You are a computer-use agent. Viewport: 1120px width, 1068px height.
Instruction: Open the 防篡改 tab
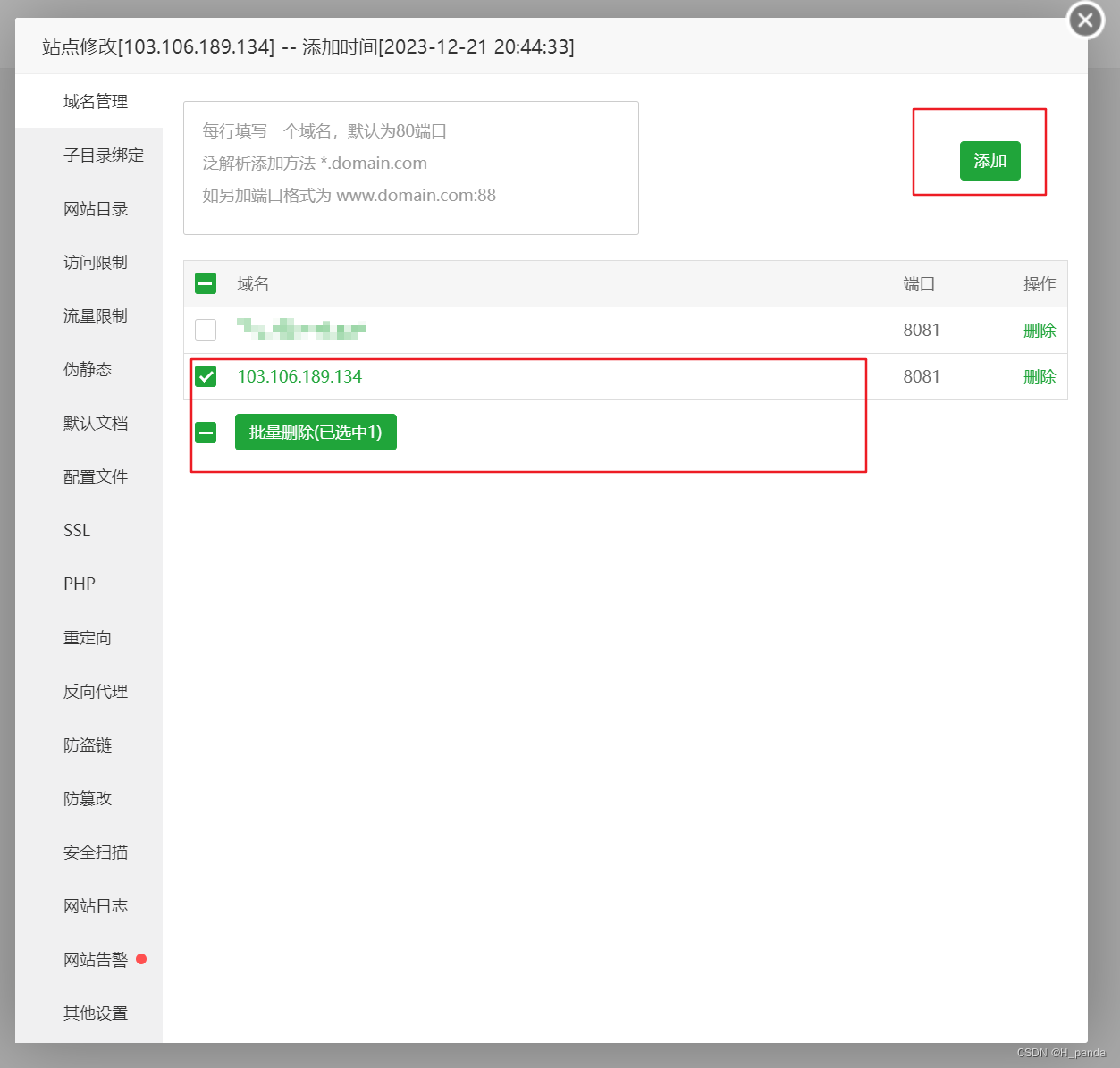tap(88, 798)
